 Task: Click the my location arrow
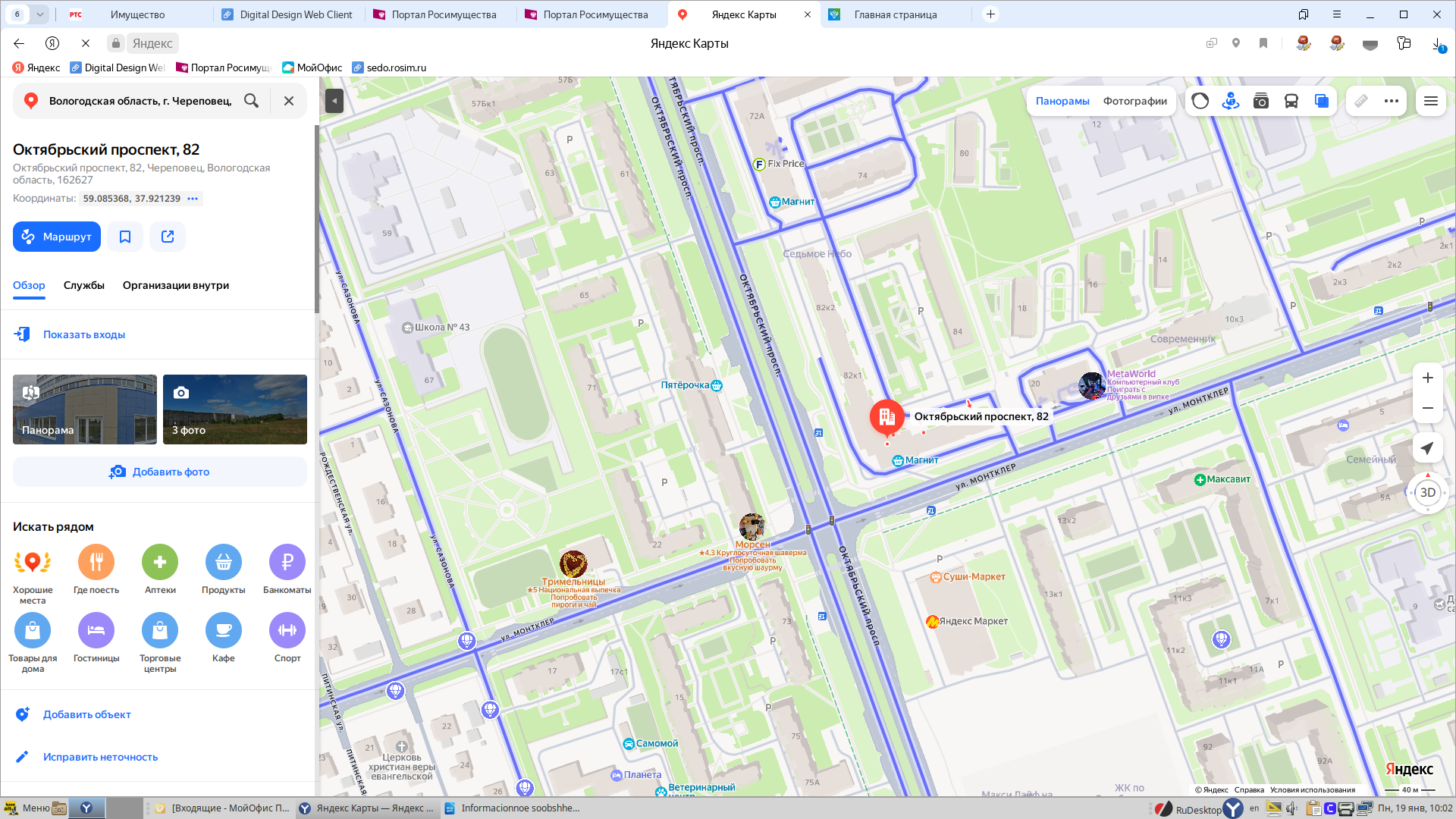[x=1427, y=448]
